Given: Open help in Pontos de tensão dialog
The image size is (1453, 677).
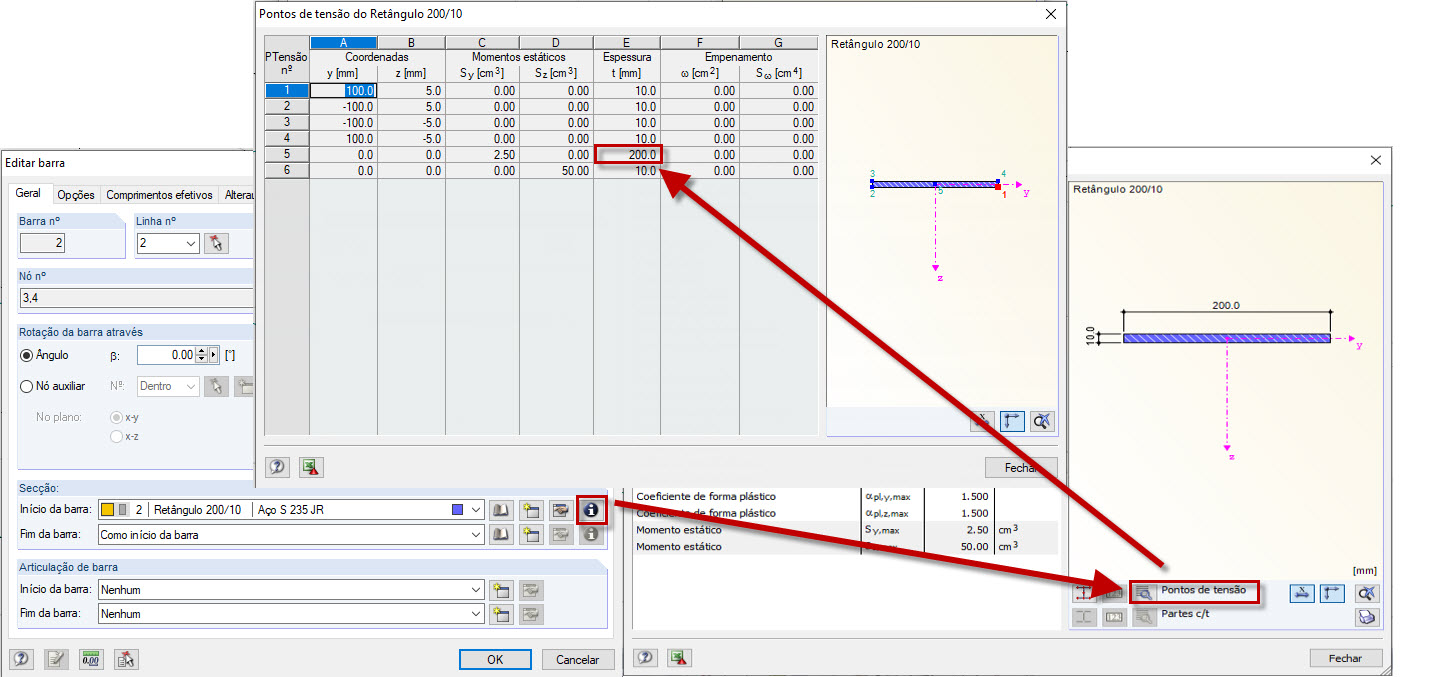Looking at the screenshot, I should [277, 467].
